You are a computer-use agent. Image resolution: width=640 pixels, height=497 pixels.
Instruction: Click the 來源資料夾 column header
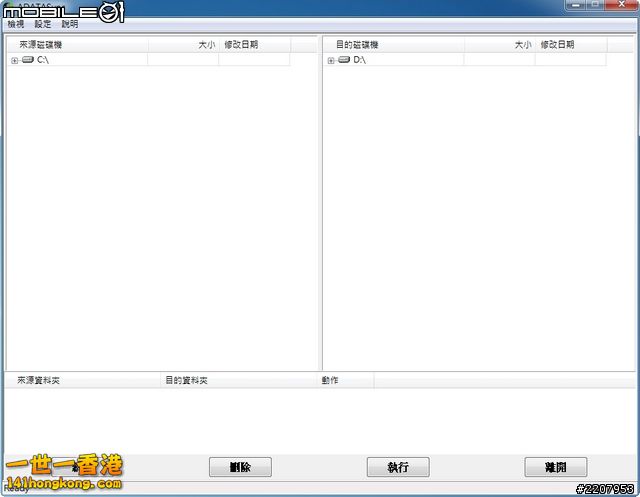[x=82, y=381]
